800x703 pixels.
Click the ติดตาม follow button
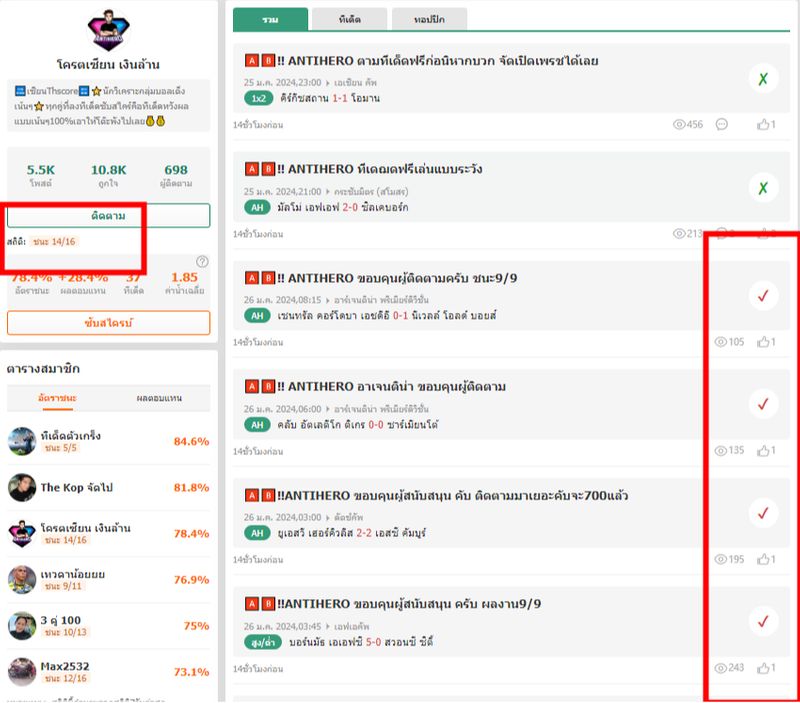(108, 215)
